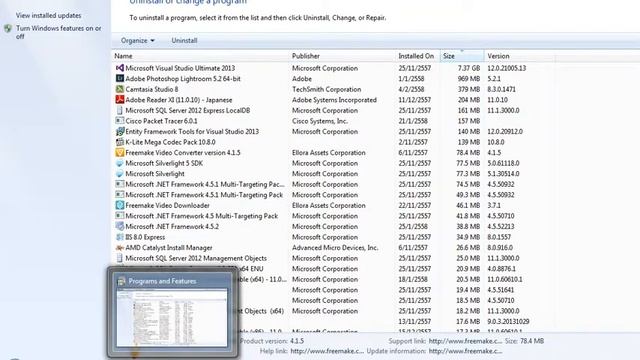Select the Microsoft .NET Framework 4.5.2 icon
Viewport: 640px width, 360px height.
tap(120, 227)
